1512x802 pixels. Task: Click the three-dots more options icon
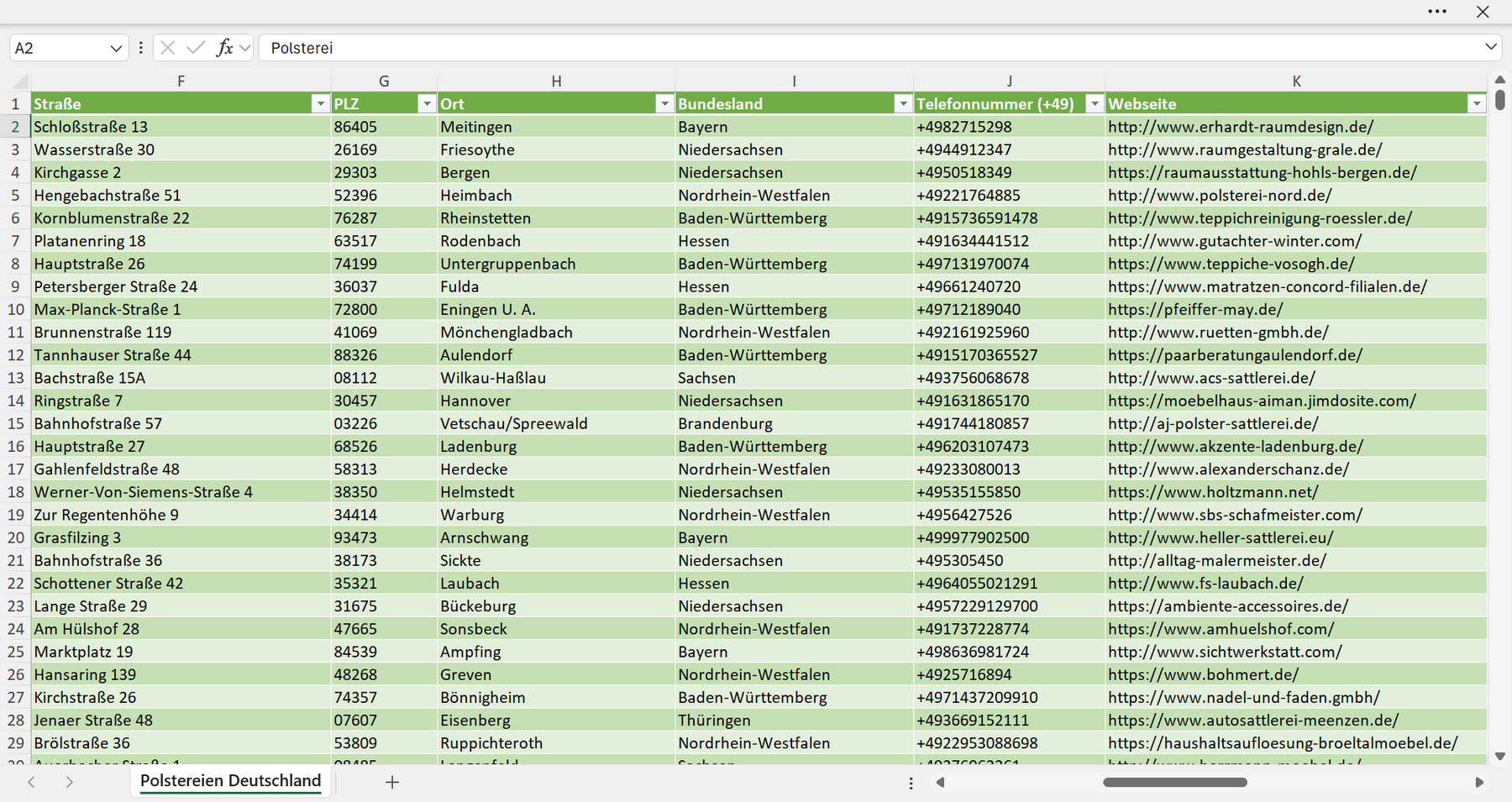[x=1437, y=12]
